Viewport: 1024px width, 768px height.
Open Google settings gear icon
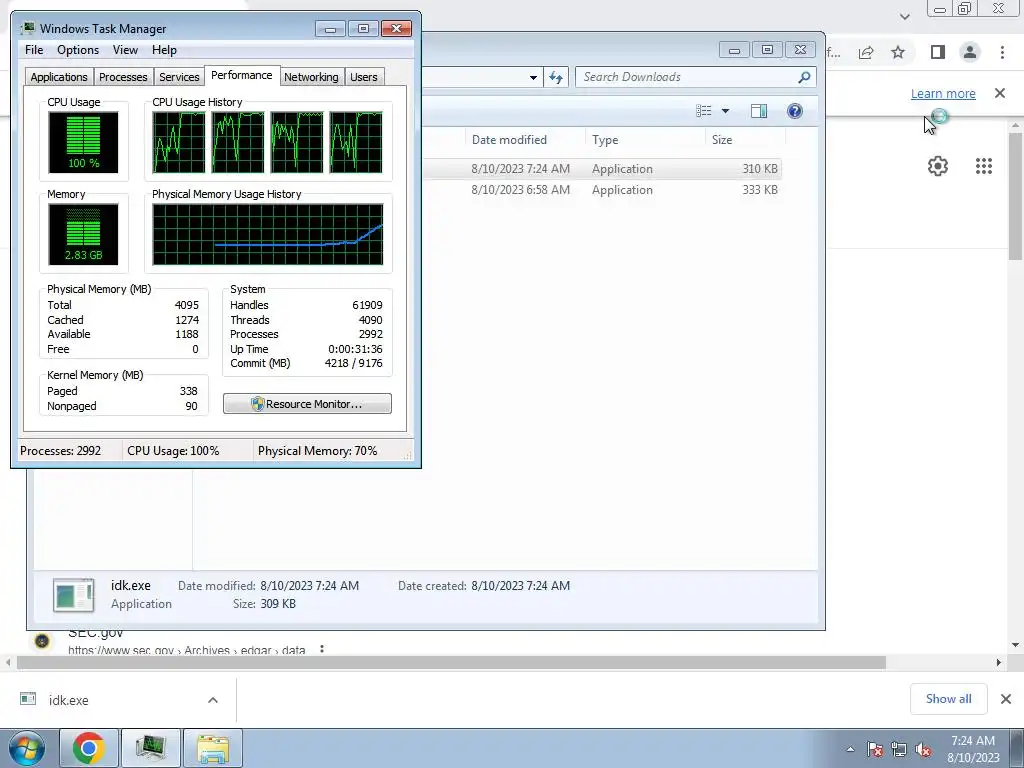(x=938, y=166)
